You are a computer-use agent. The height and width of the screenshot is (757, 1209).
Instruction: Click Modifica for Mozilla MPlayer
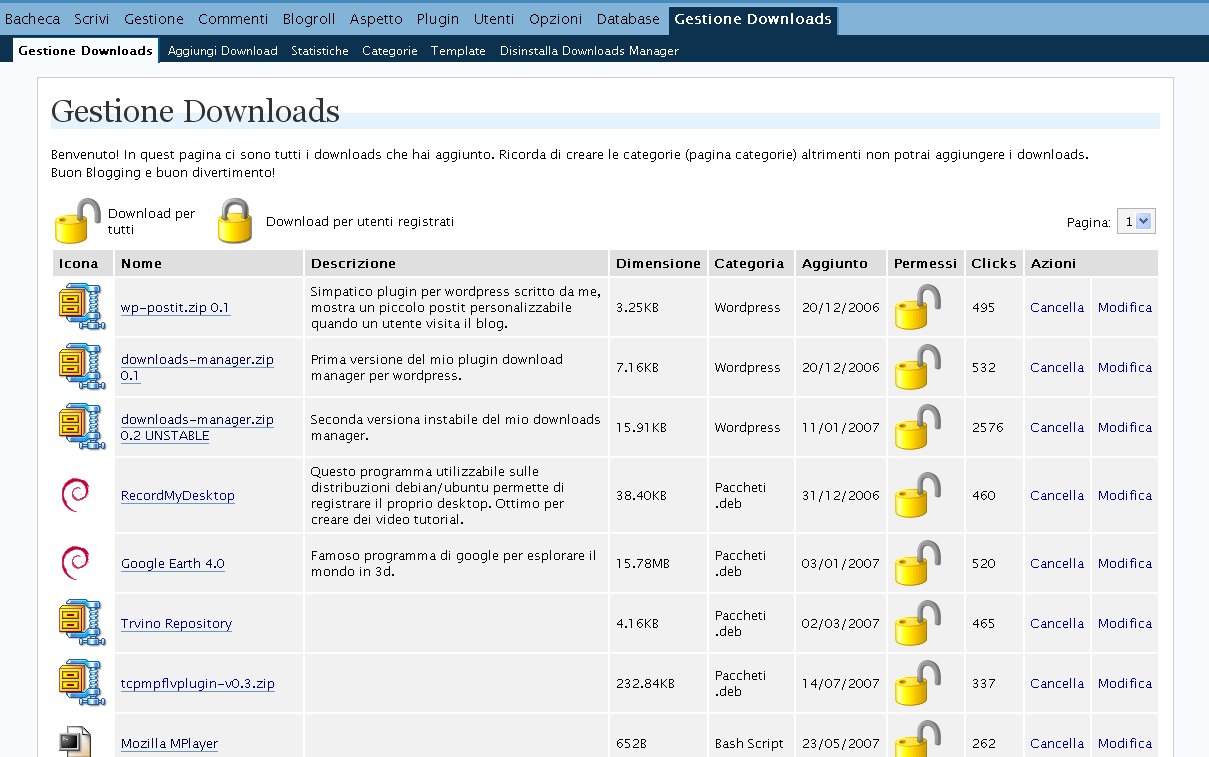(1125, 744)
